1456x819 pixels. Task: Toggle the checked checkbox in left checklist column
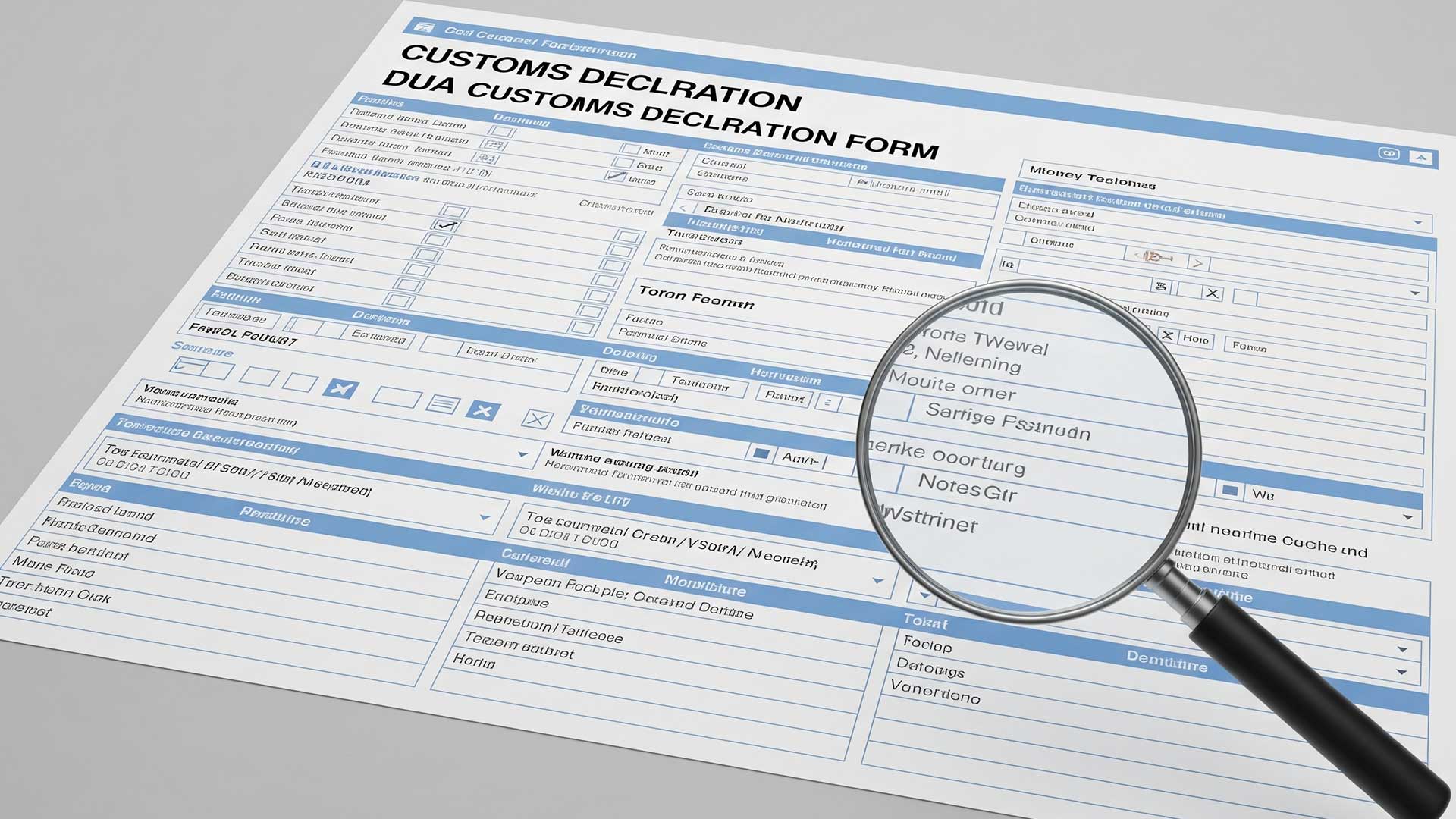pyautogui.click(x=446, y=225)
